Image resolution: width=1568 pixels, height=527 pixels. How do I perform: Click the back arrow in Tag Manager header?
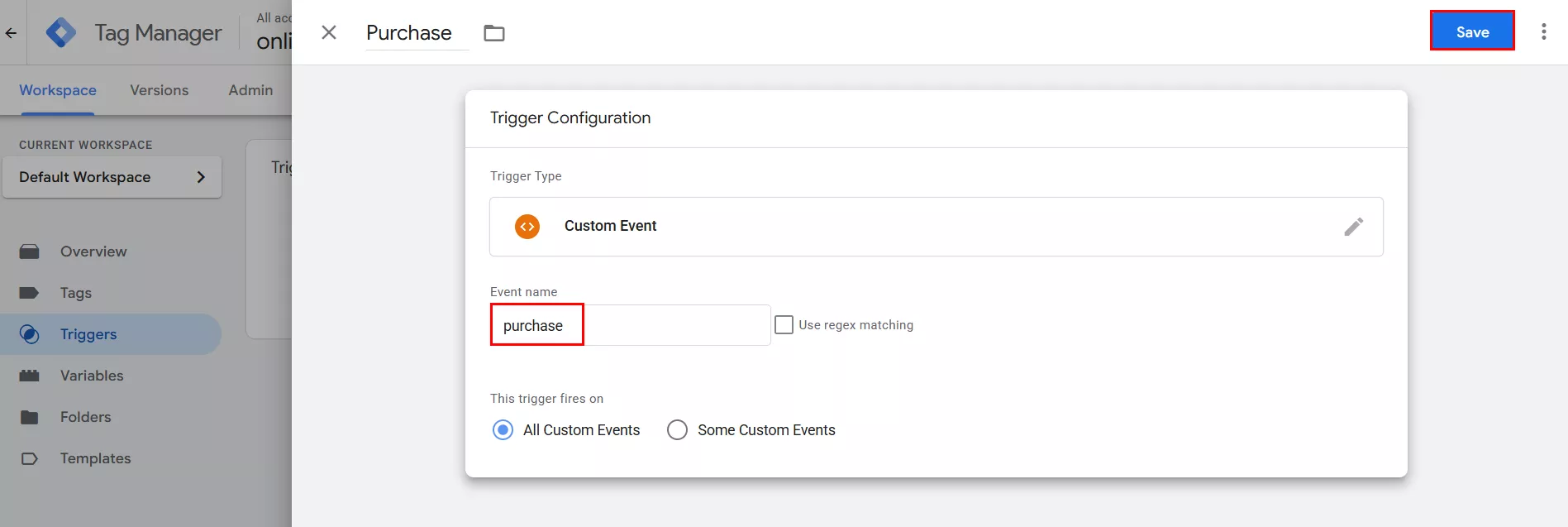pos(12,33)
